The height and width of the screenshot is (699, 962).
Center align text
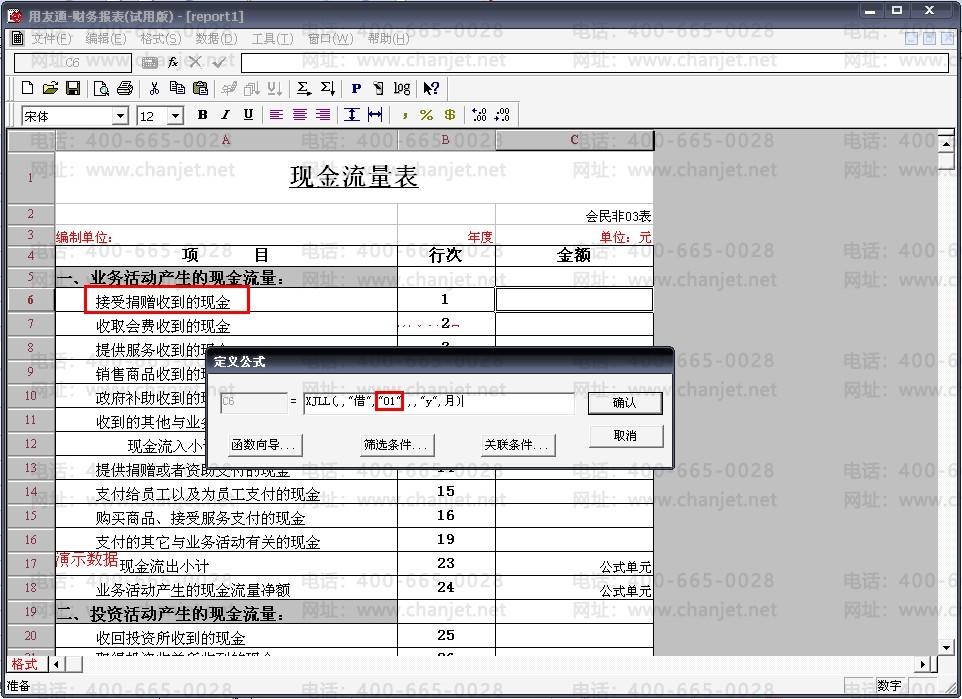tap(299, 115)
